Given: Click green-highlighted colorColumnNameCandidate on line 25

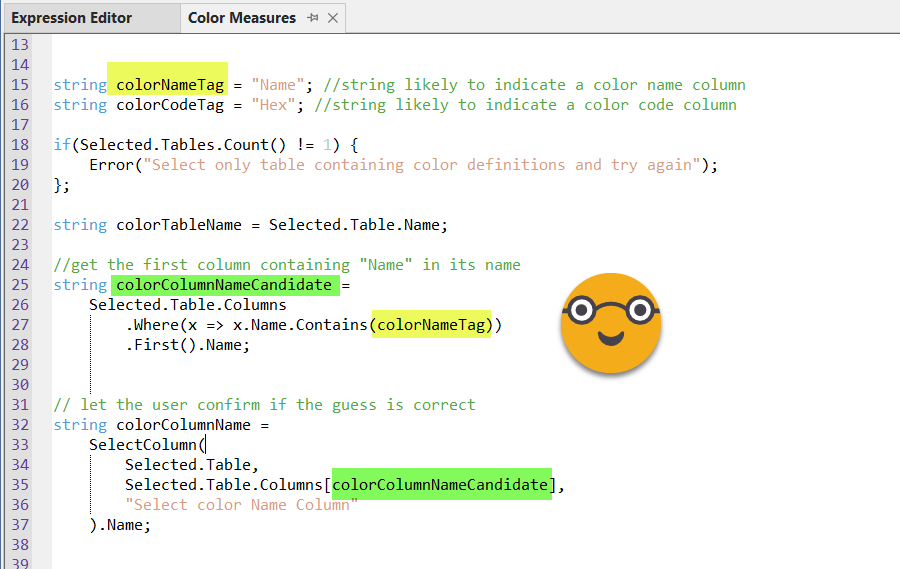Looking at the screenshot, I should point(224,285).
